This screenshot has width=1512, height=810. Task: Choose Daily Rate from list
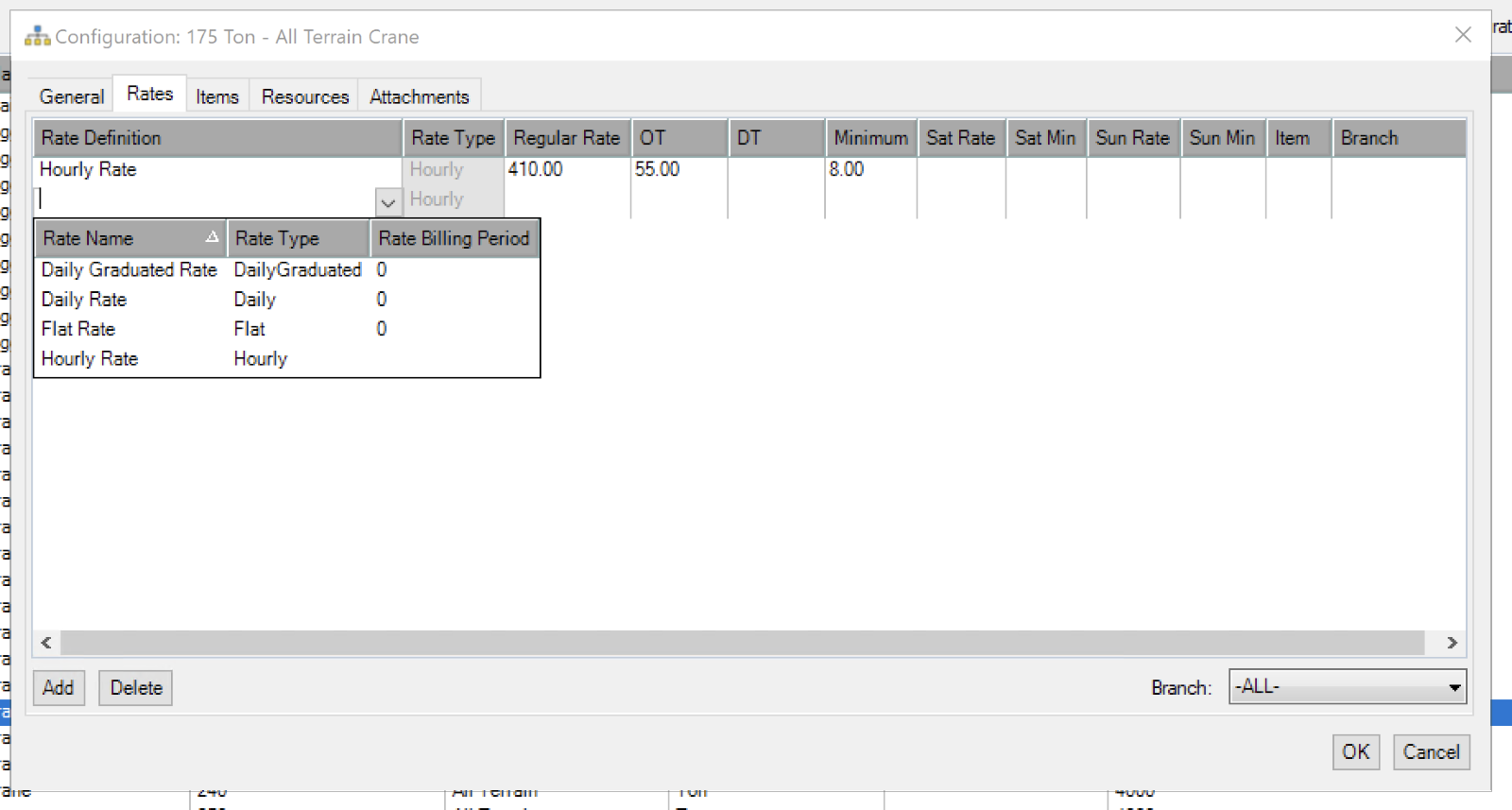click(286, 300)
